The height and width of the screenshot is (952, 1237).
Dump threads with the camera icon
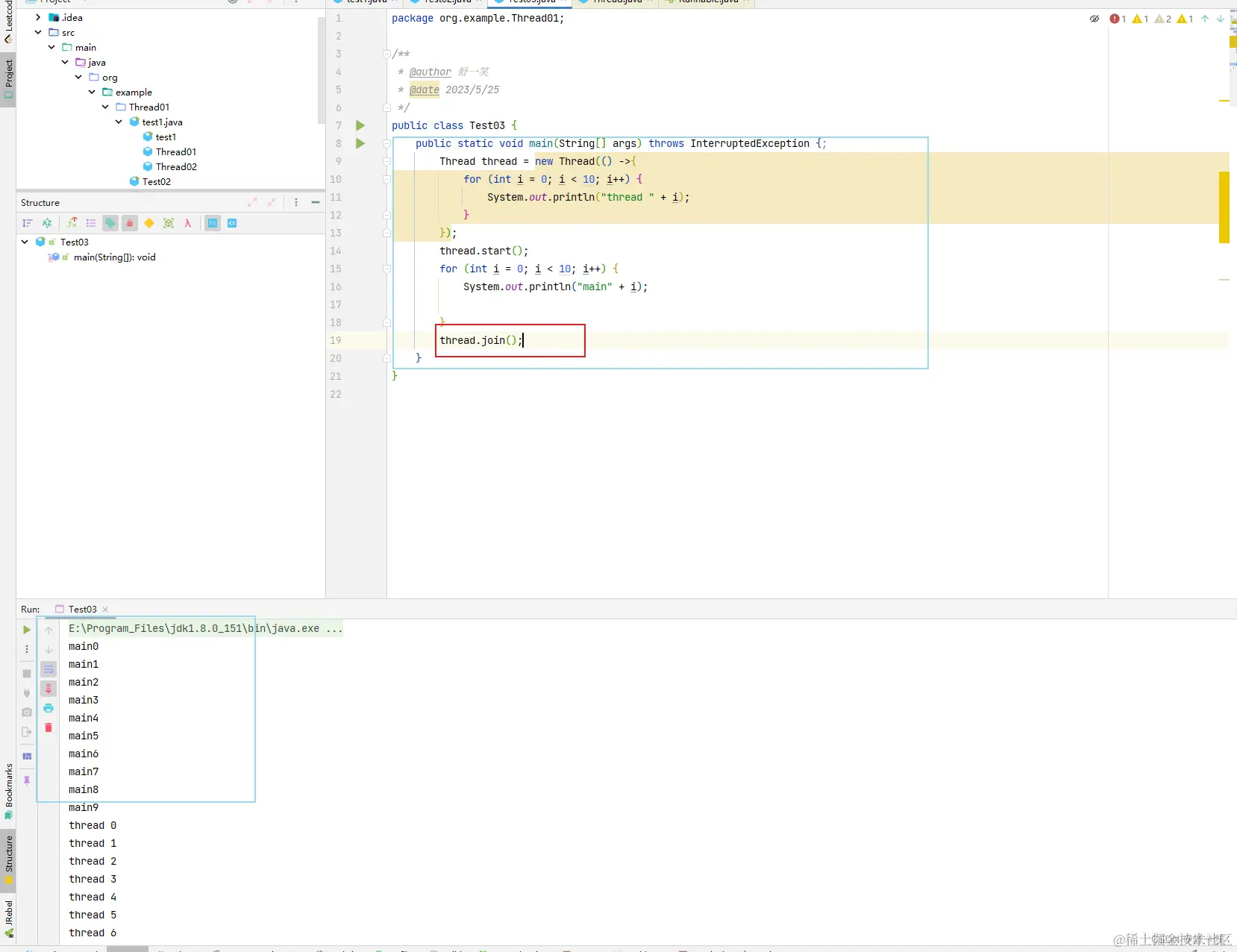pyautogui.click(x=27, y=713)
